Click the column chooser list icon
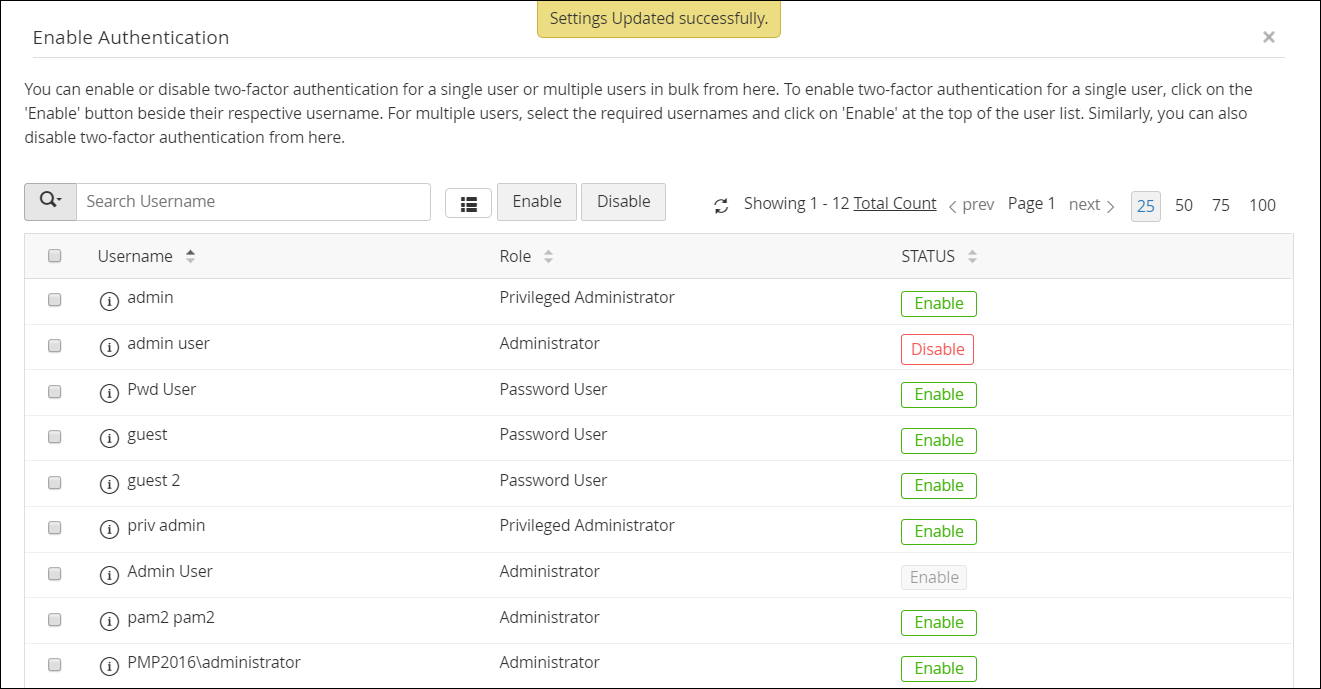 coord(468,203)
